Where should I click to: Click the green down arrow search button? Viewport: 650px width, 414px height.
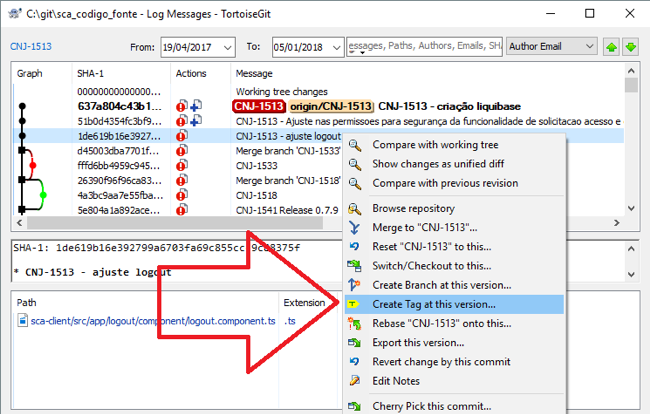[x=630, y=47]
